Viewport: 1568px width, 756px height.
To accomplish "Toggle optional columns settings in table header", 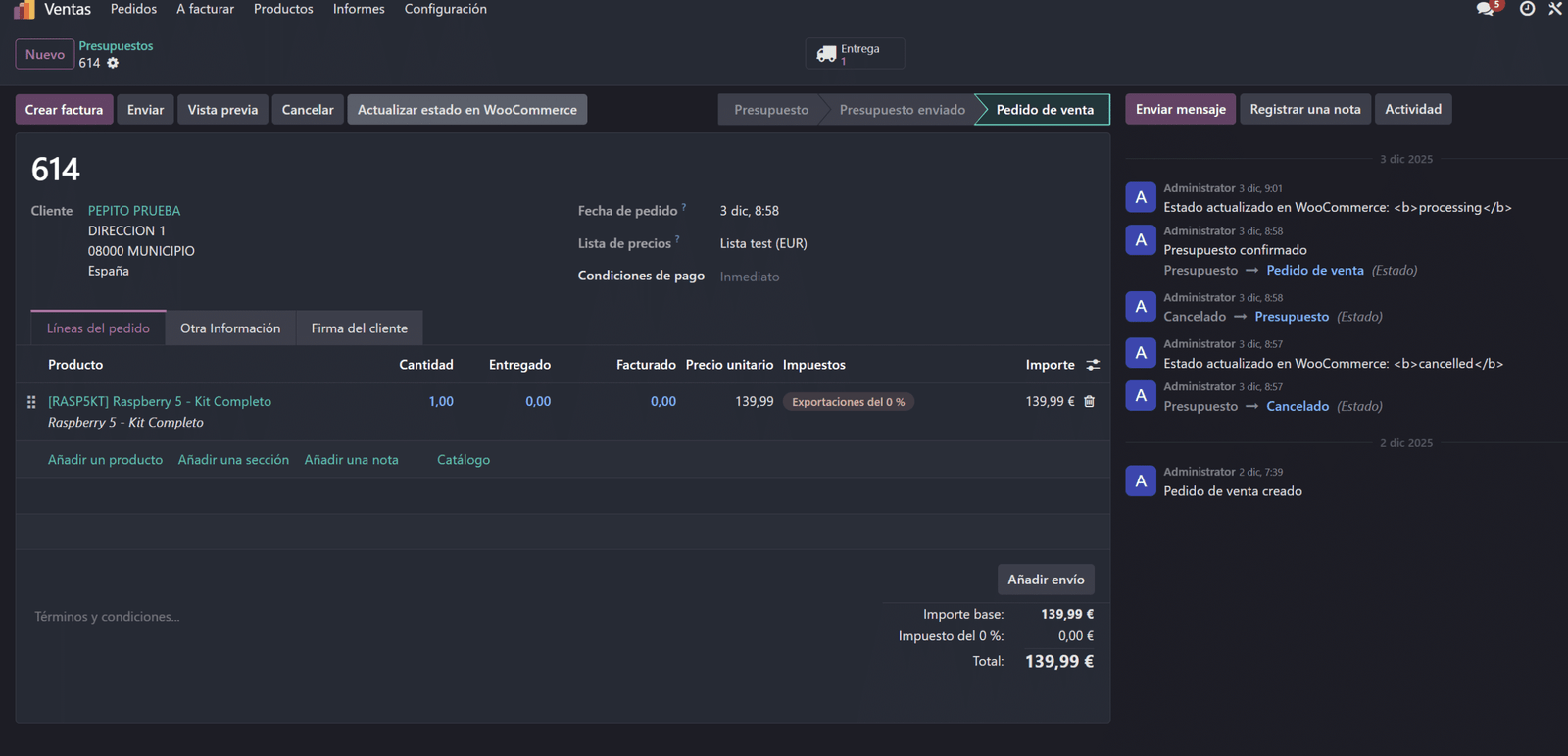I will pos(1093,365).
